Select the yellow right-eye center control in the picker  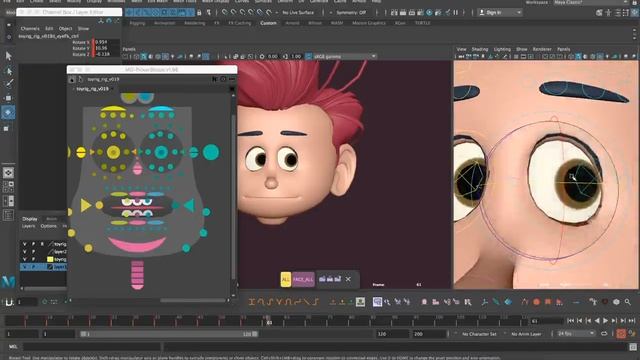click(113, 152)
